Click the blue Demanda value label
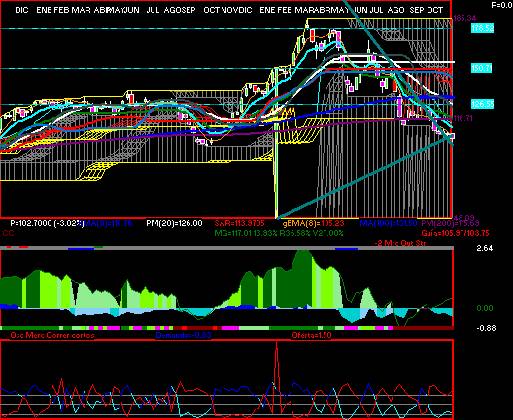Image resolution: width=513 pixels, height=420 pixels. (x=183, y=335)
